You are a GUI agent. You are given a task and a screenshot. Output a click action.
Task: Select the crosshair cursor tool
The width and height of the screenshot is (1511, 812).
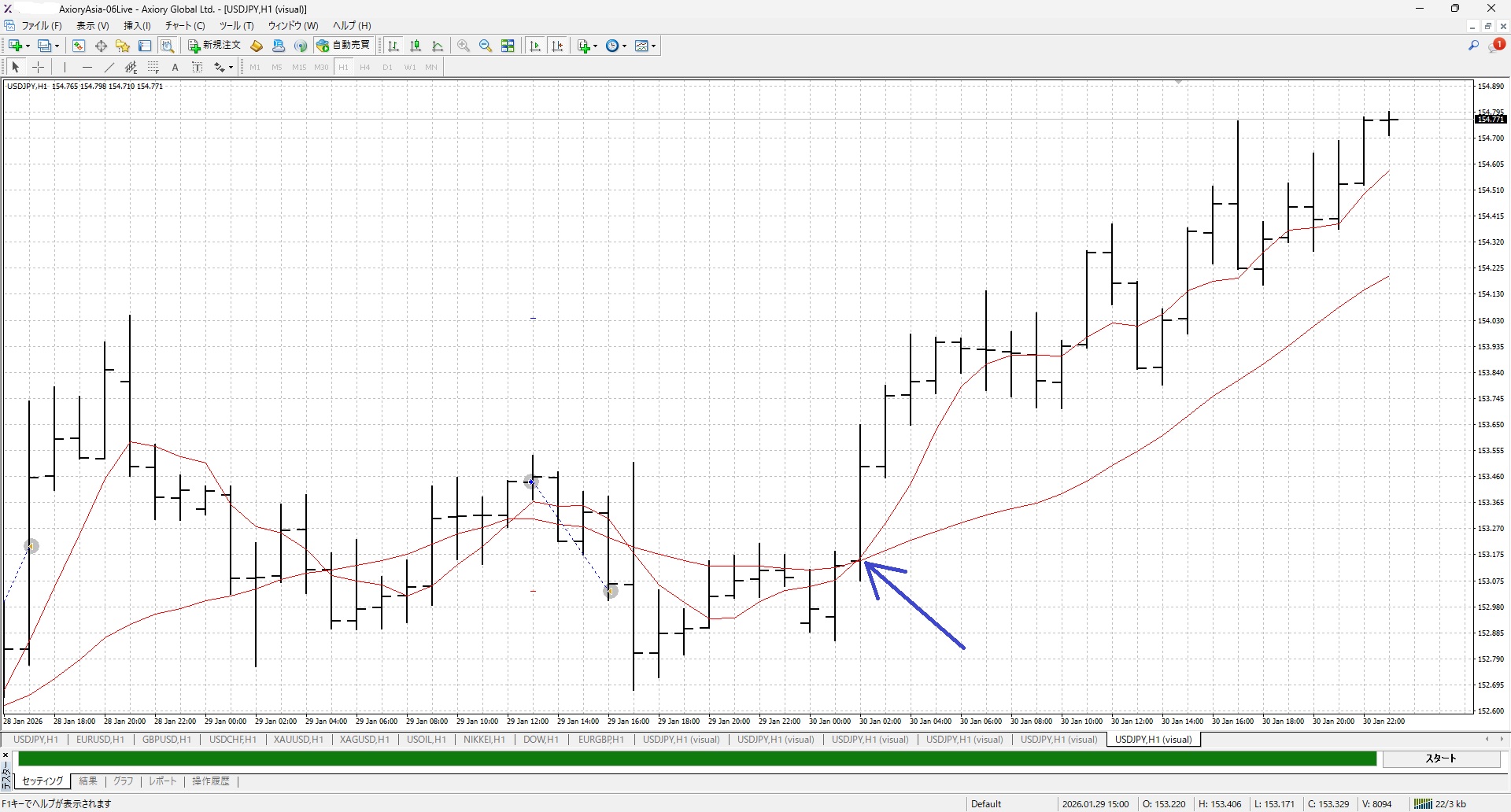[38, 68]
